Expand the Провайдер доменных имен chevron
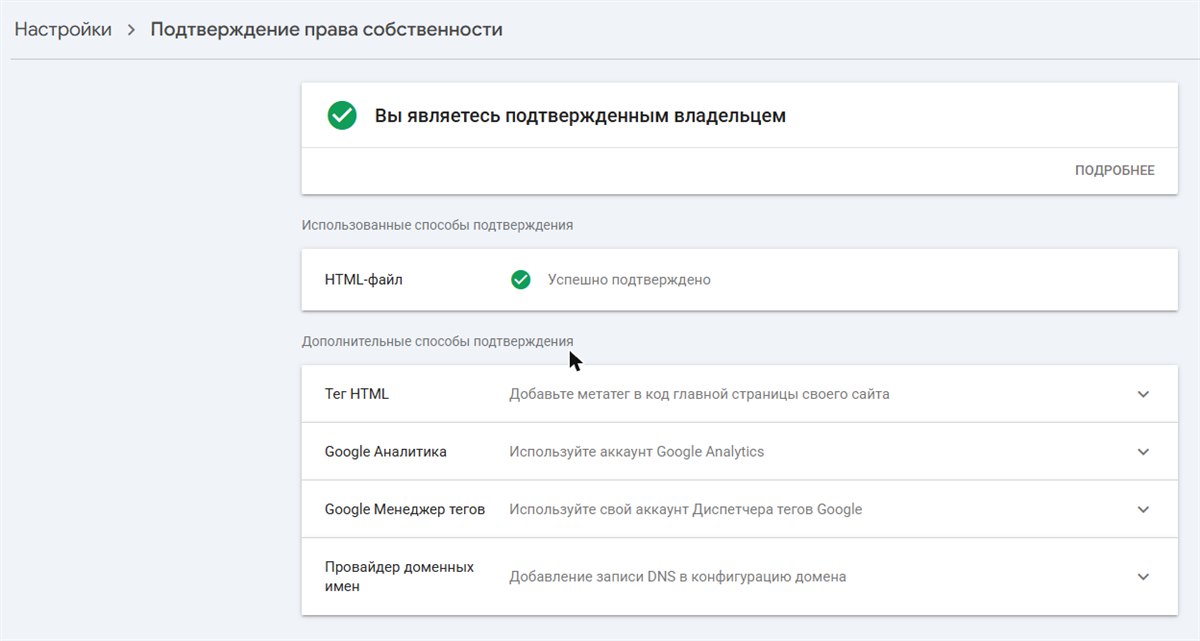 click(1144, 577)
